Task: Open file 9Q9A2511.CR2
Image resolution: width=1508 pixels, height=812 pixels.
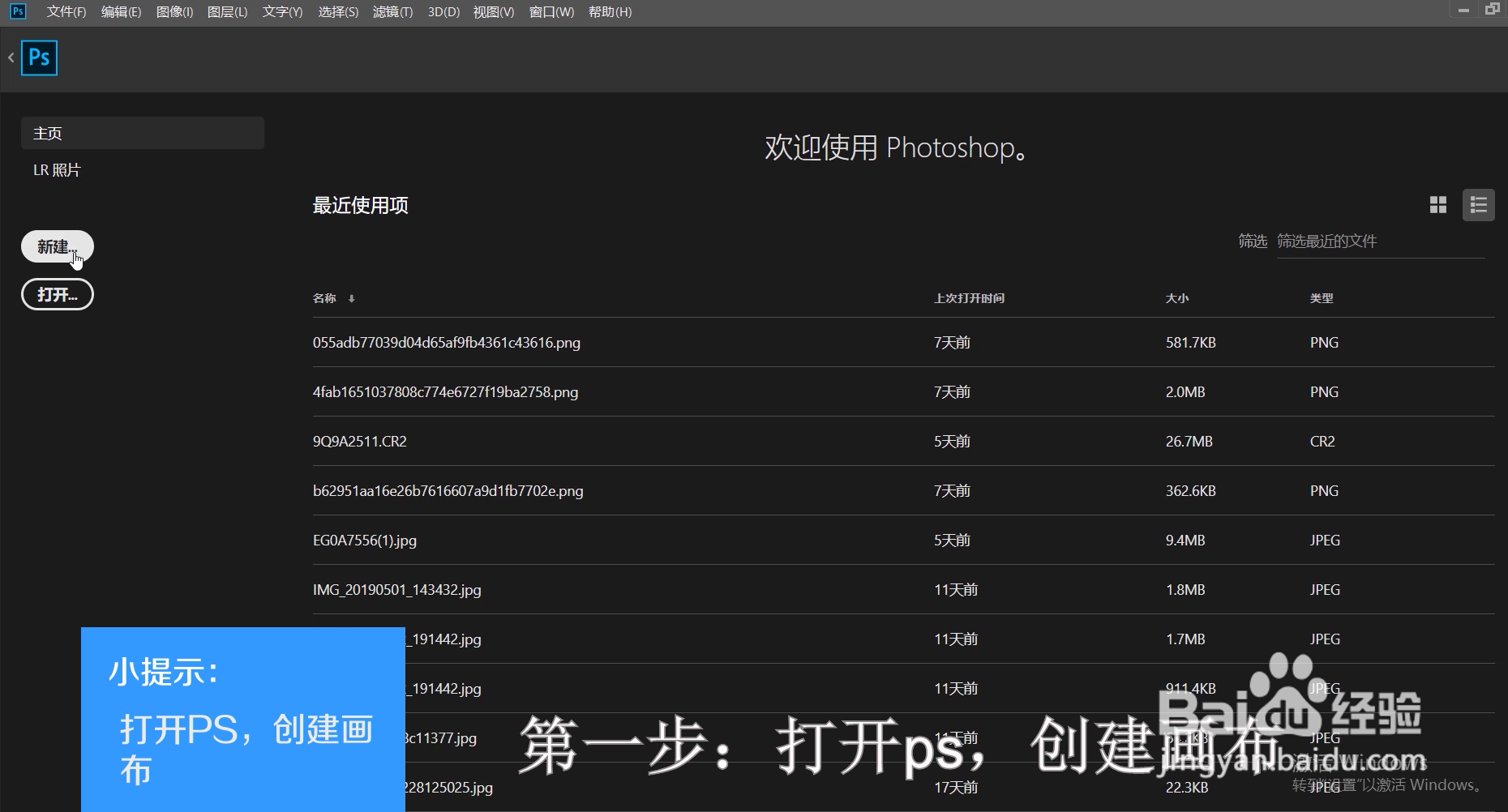Action: (x=360, y=442)
